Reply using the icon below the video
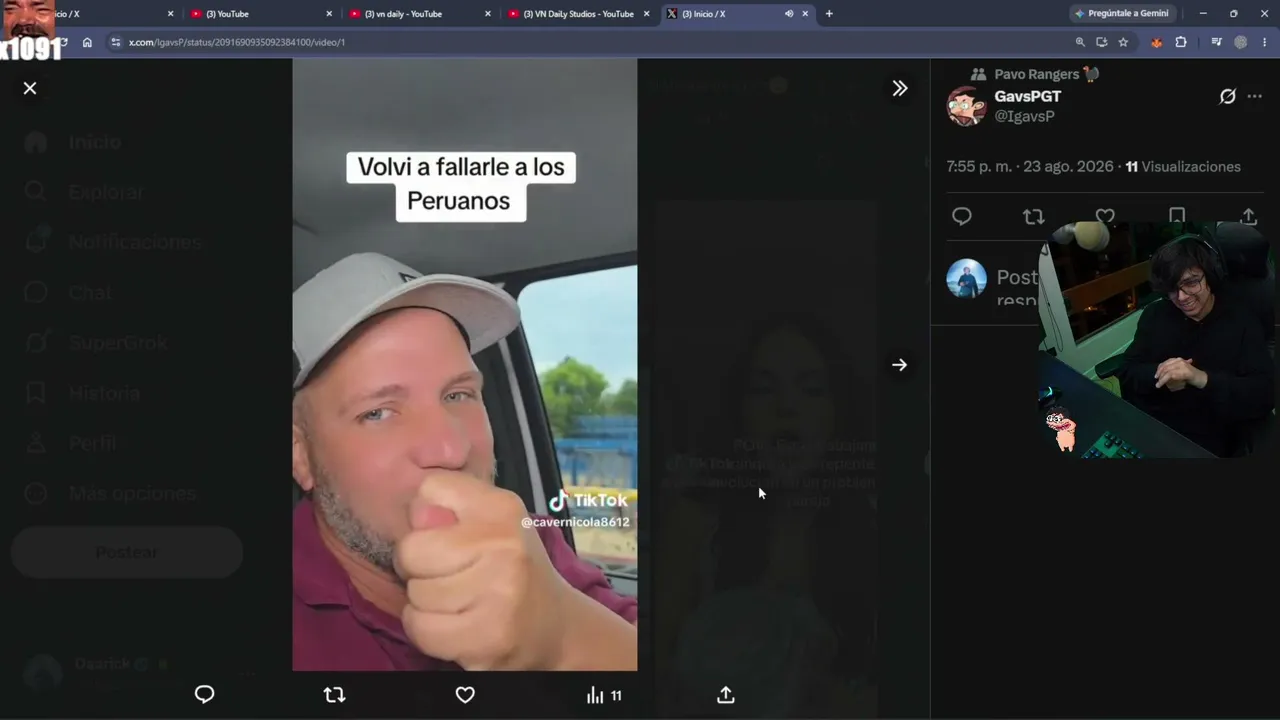Image resolution: width=1280 pixels, height=720 pixels. (x=204, y=694)
